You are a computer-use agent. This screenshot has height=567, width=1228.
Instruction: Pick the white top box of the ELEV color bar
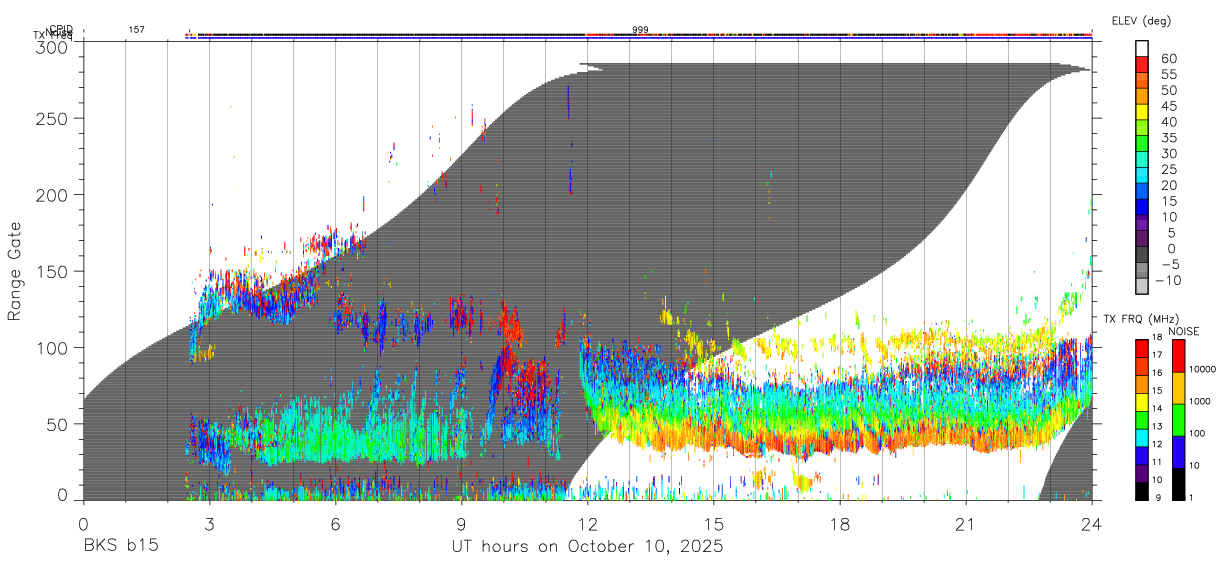pos(1142,48)
